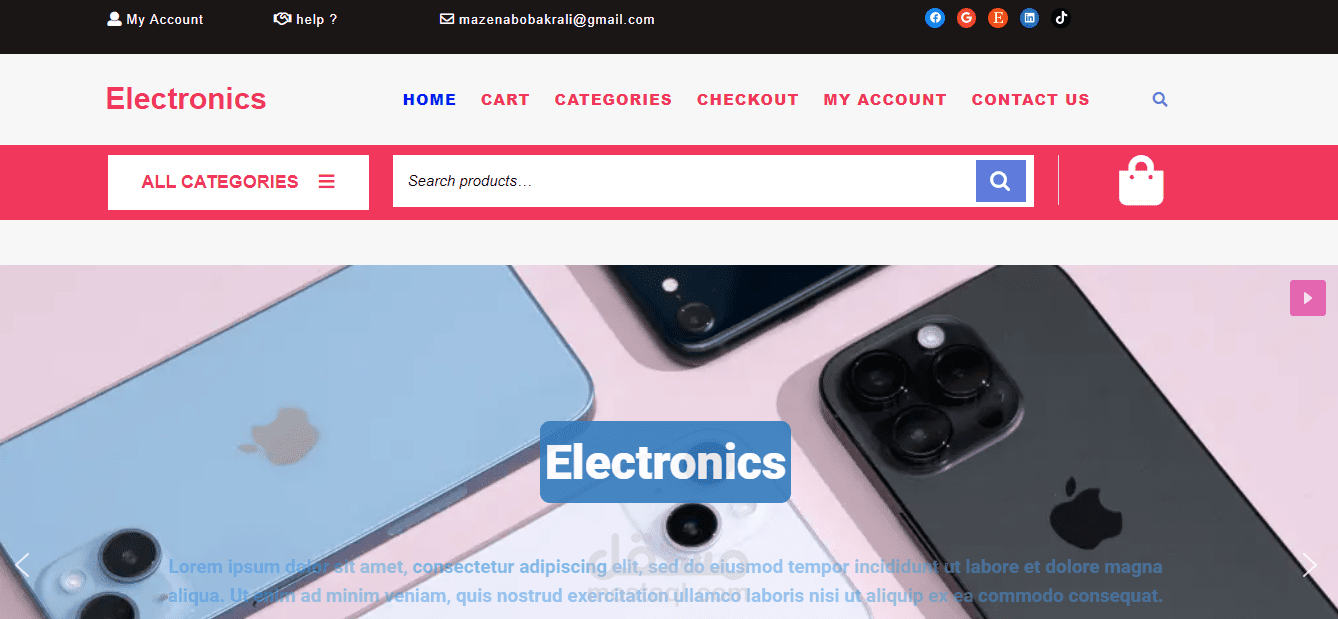Select the HOME menu item
1338x619 pixels.
429,100
